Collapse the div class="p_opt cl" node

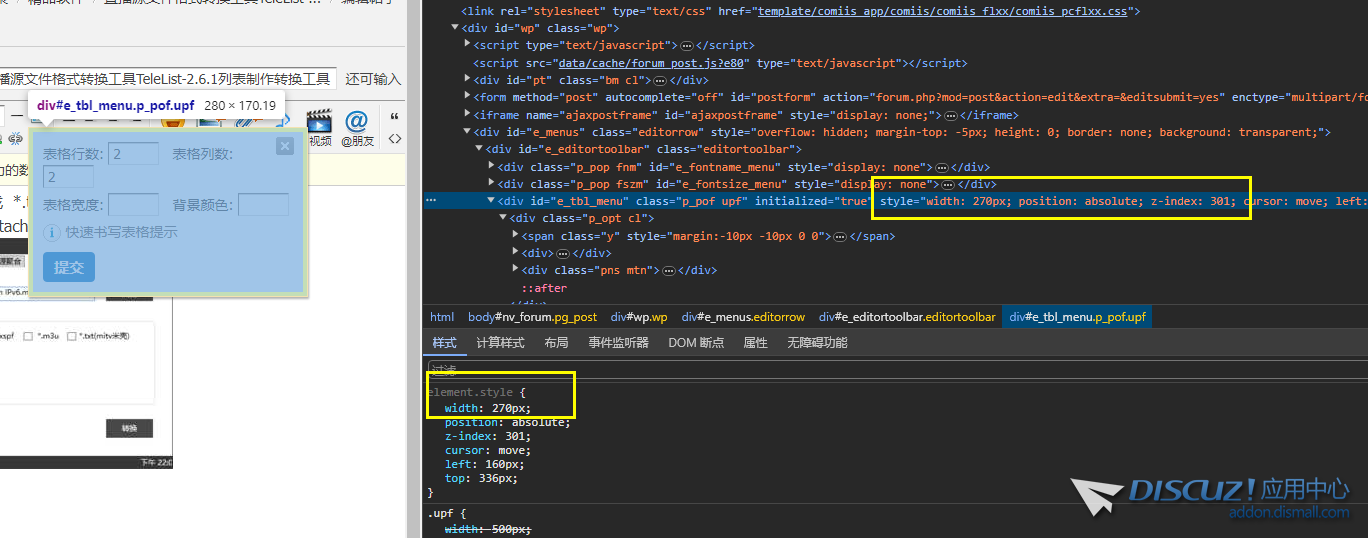coord(504,218)
